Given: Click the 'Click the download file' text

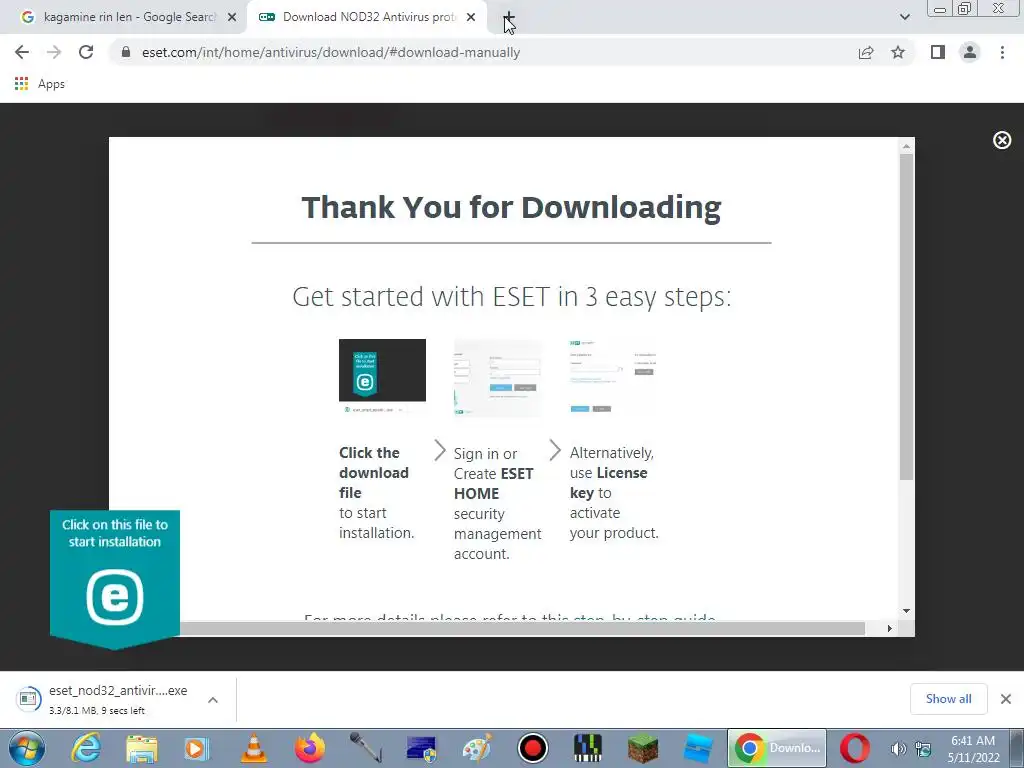Looking at the screenshot, I should tap(374, 473).
